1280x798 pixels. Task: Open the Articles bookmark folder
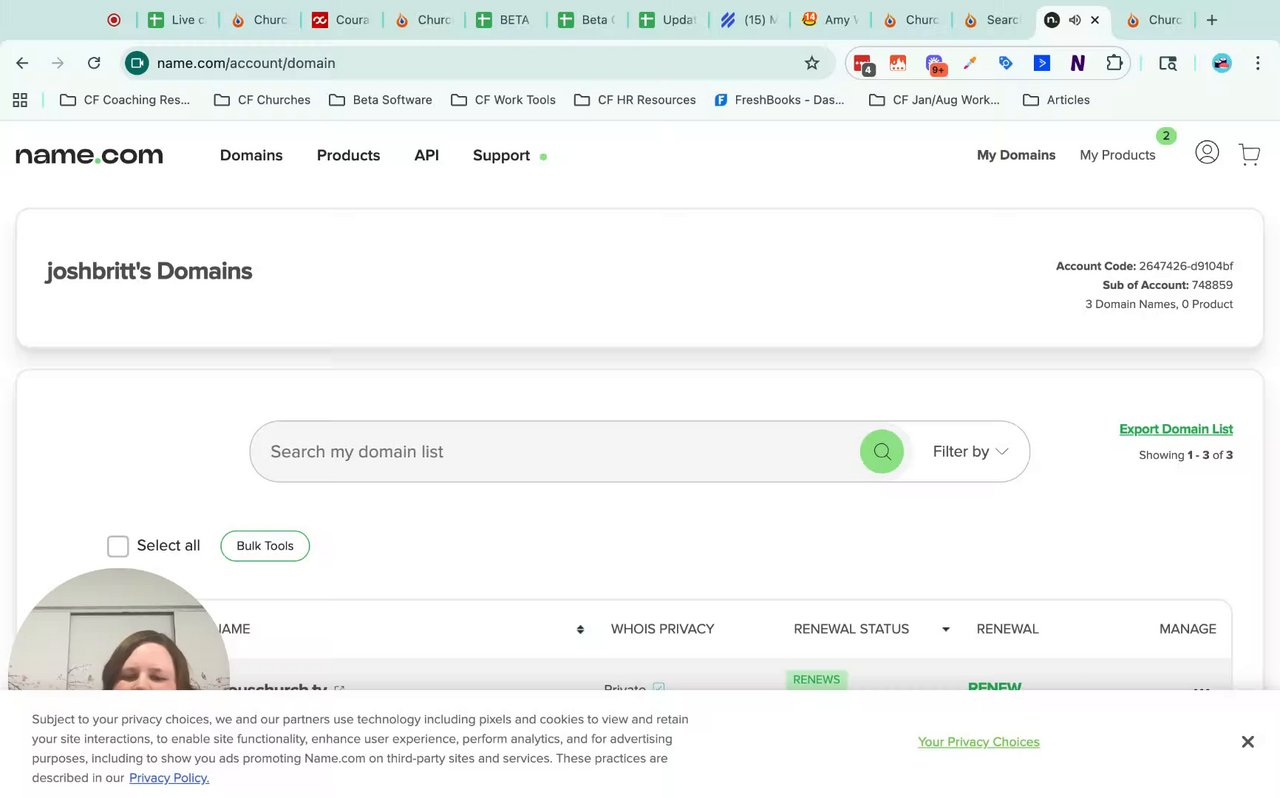click(1056, 100)
